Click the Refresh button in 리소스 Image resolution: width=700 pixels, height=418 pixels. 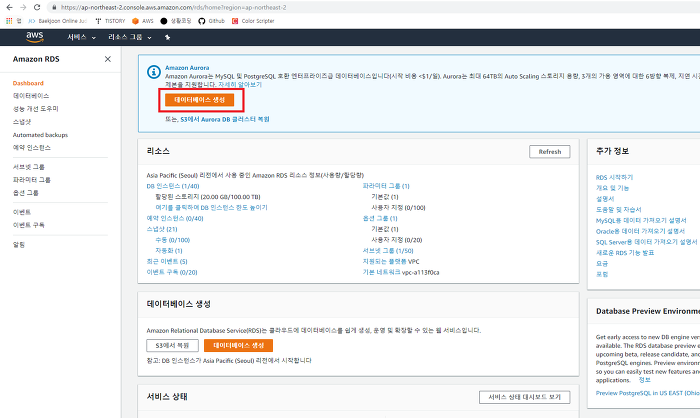tap(550, 152)
